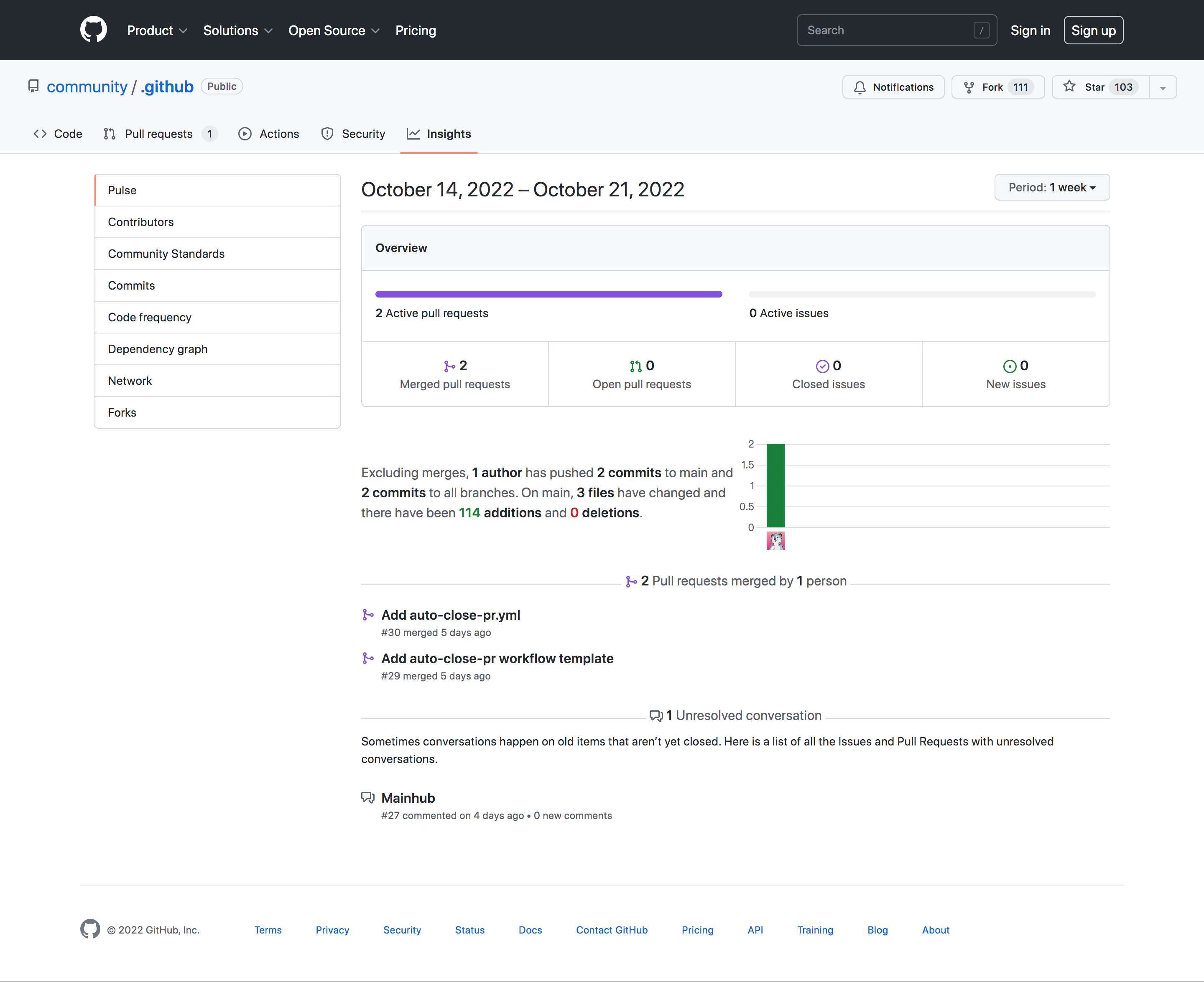The height and width of the screenshot is (982, 1204).
Task: Click the closed issues check icon
Action: 823,366
